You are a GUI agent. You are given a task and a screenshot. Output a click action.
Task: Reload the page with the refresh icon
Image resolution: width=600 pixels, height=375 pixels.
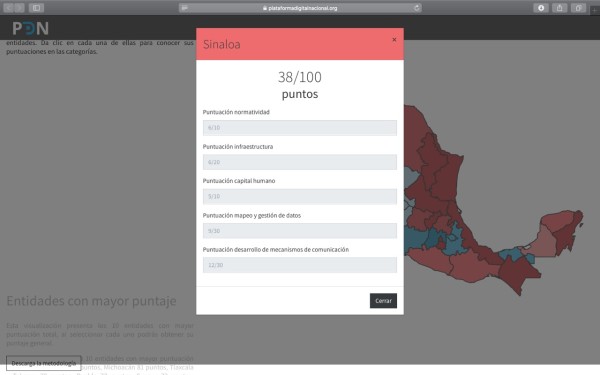click(416, 8)
